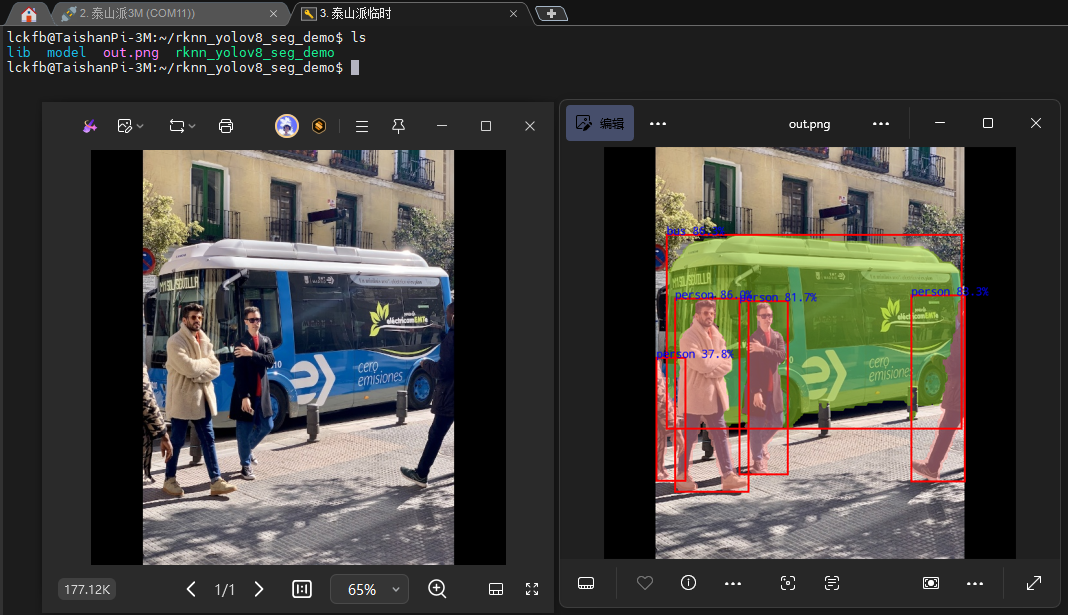Click the gold hexagon badge icon
Screen dimensions: 1068x615
[319, 126]
